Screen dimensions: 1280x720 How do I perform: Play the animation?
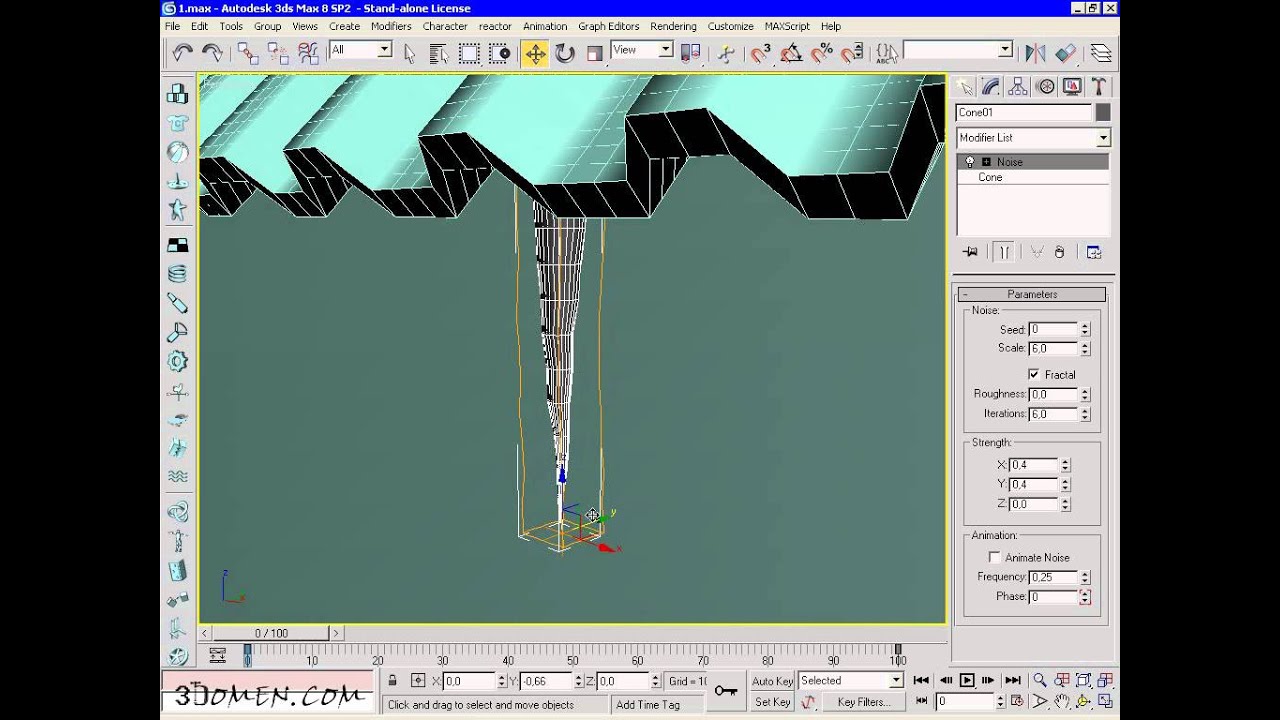[967, 680]
